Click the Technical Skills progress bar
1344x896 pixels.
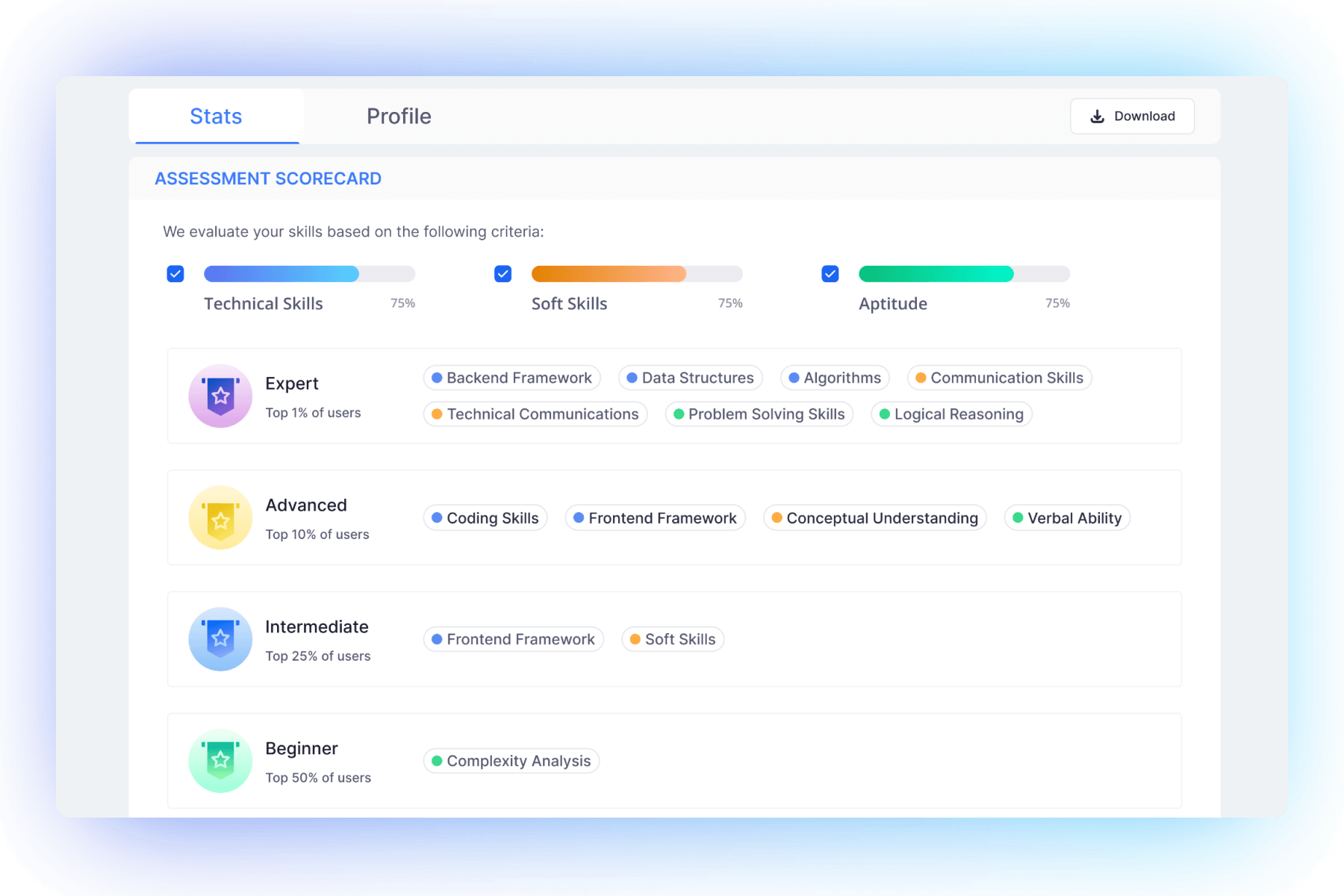(309, 274)
